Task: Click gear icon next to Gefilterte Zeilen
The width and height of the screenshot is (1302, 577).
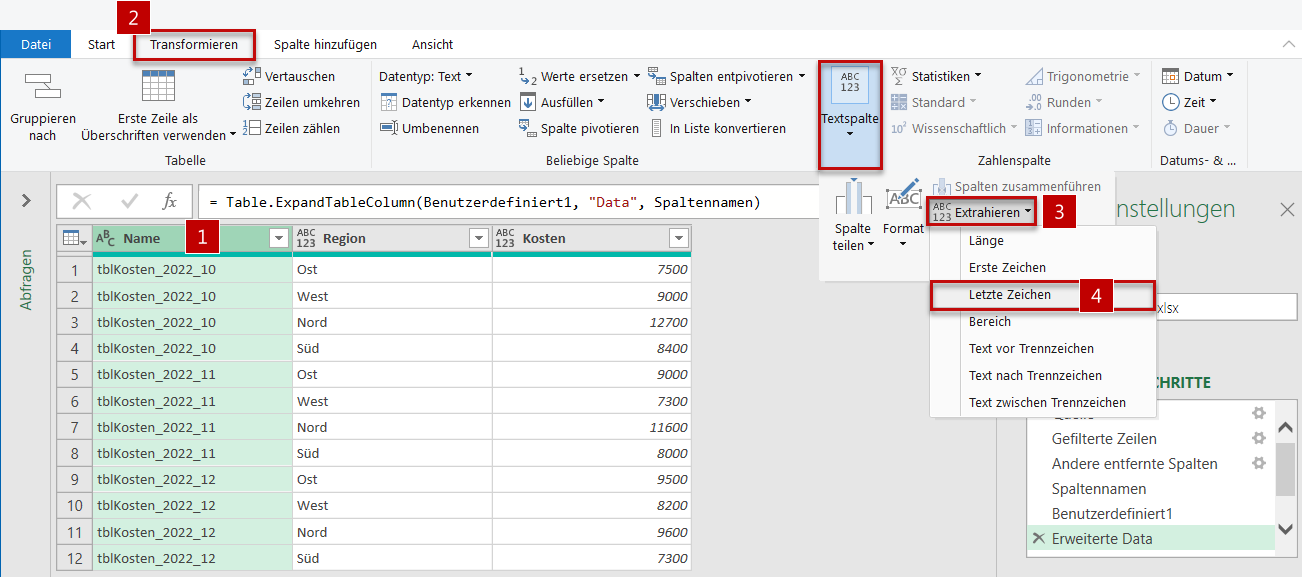Action: coord(1259,438)
